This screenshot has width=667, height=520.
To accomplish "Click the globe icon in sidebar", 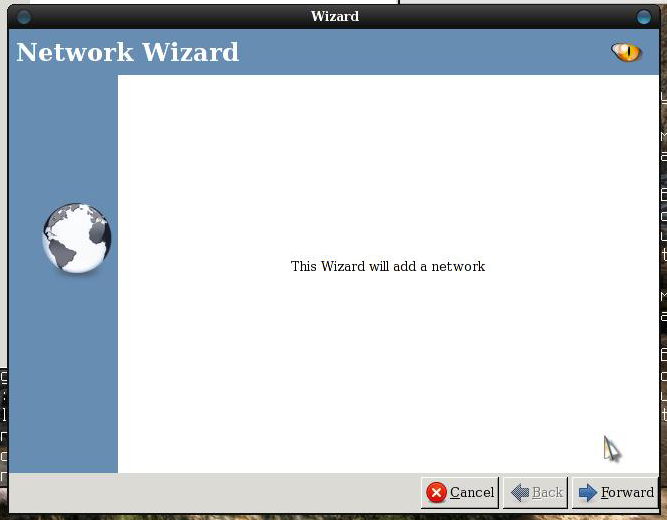I will 77,238.
